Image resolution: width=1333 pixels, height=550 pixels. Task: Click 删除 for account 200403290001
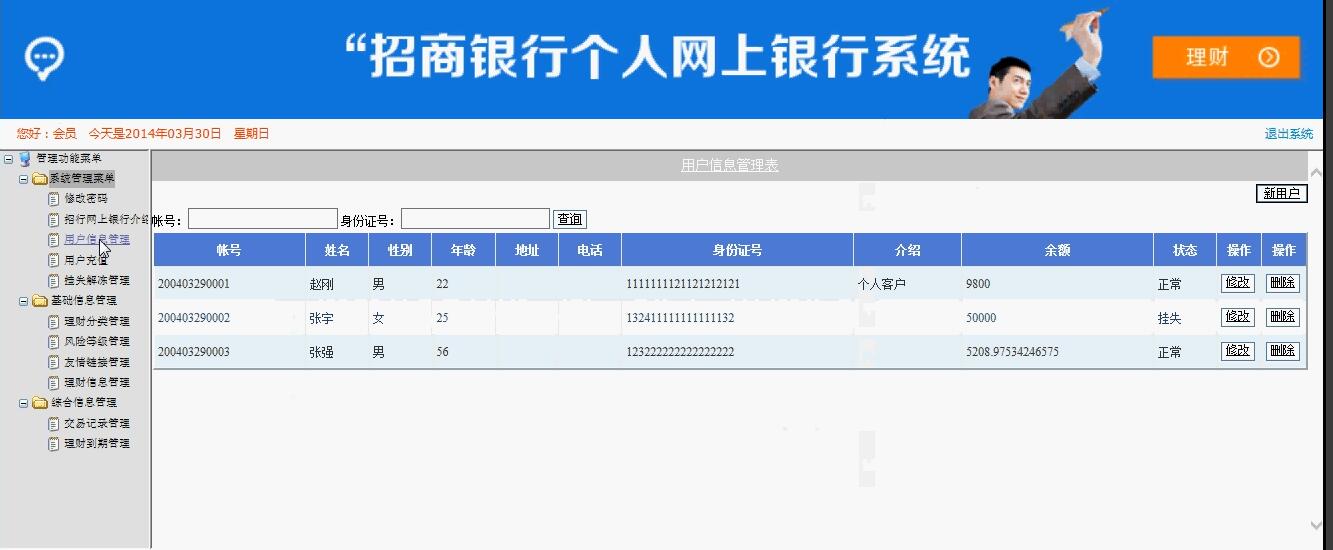(x=1283, y=283)
